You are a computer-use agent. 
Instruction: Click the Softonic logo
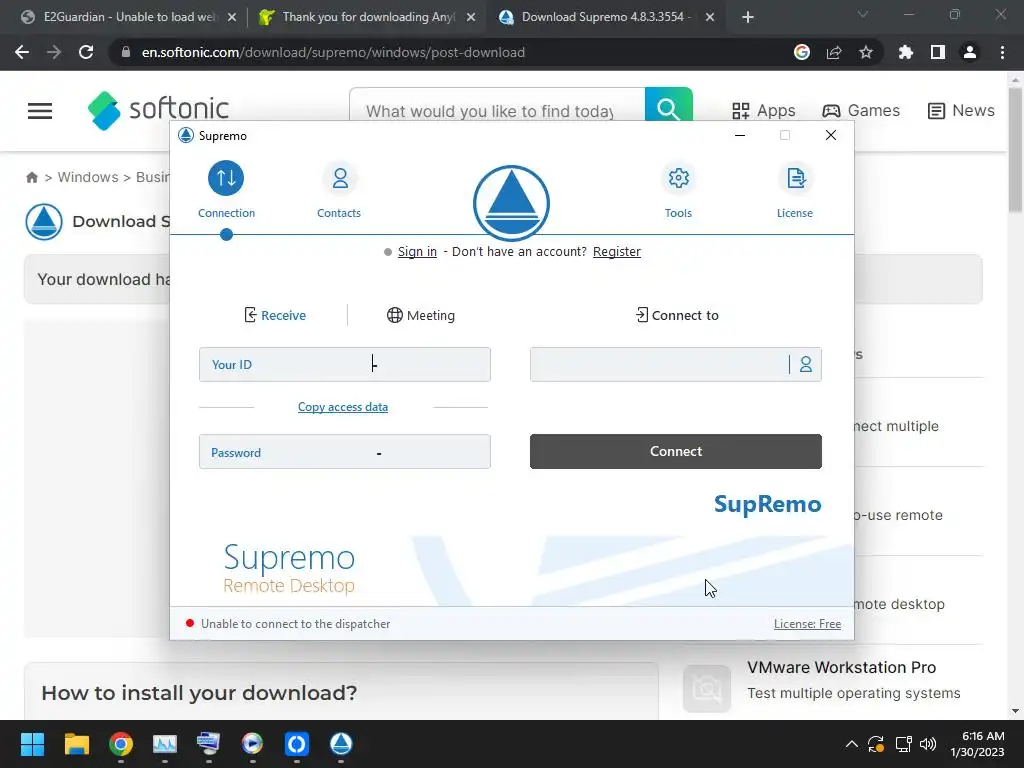[158, 110]
